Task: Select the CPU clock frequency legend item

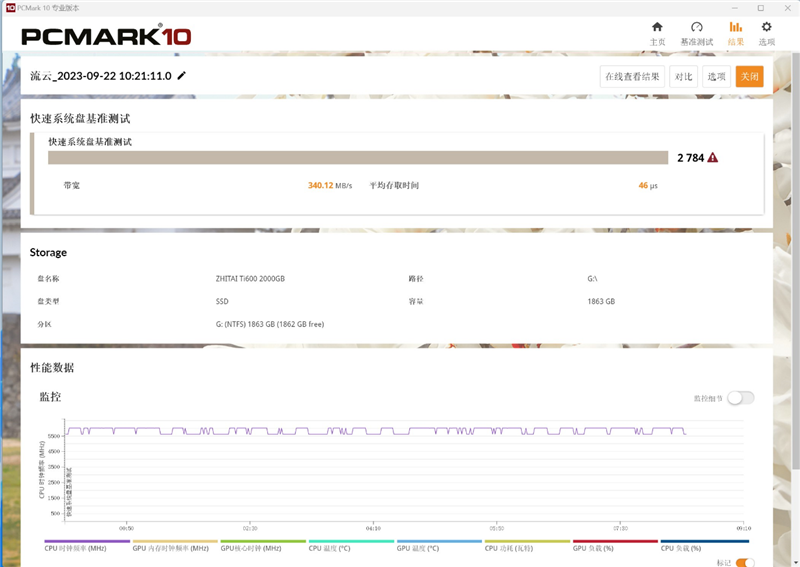Action: [87, 546]
